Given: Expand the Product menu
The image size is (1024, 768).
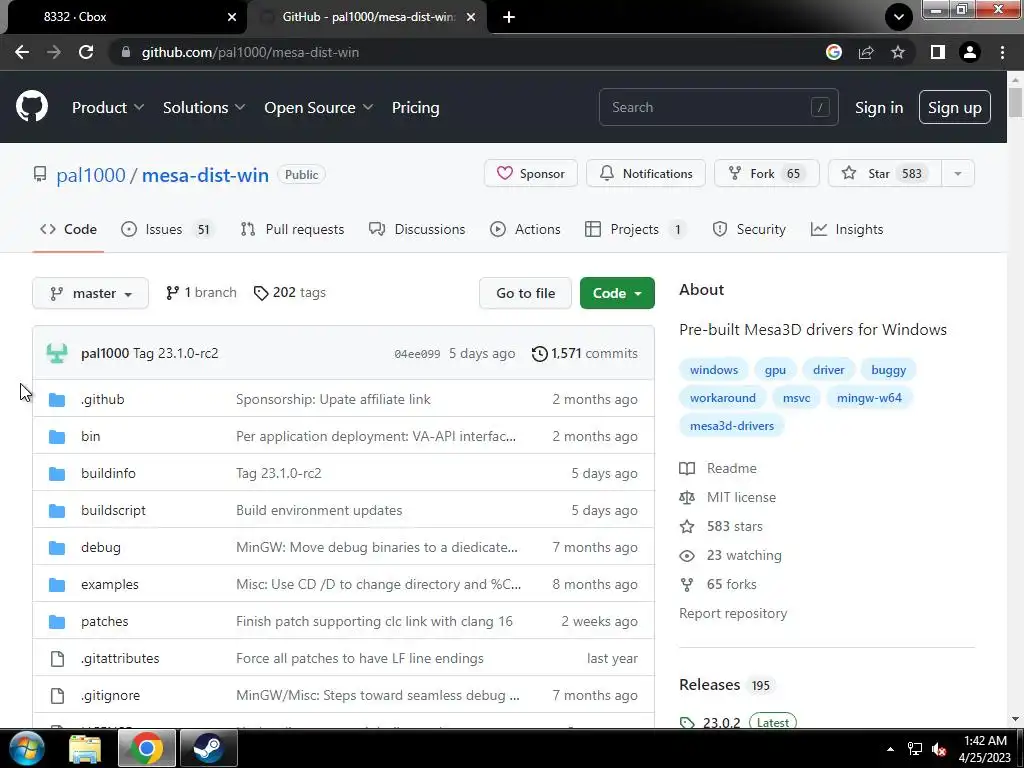Looking at the screenshot, I should pos(108,108).
